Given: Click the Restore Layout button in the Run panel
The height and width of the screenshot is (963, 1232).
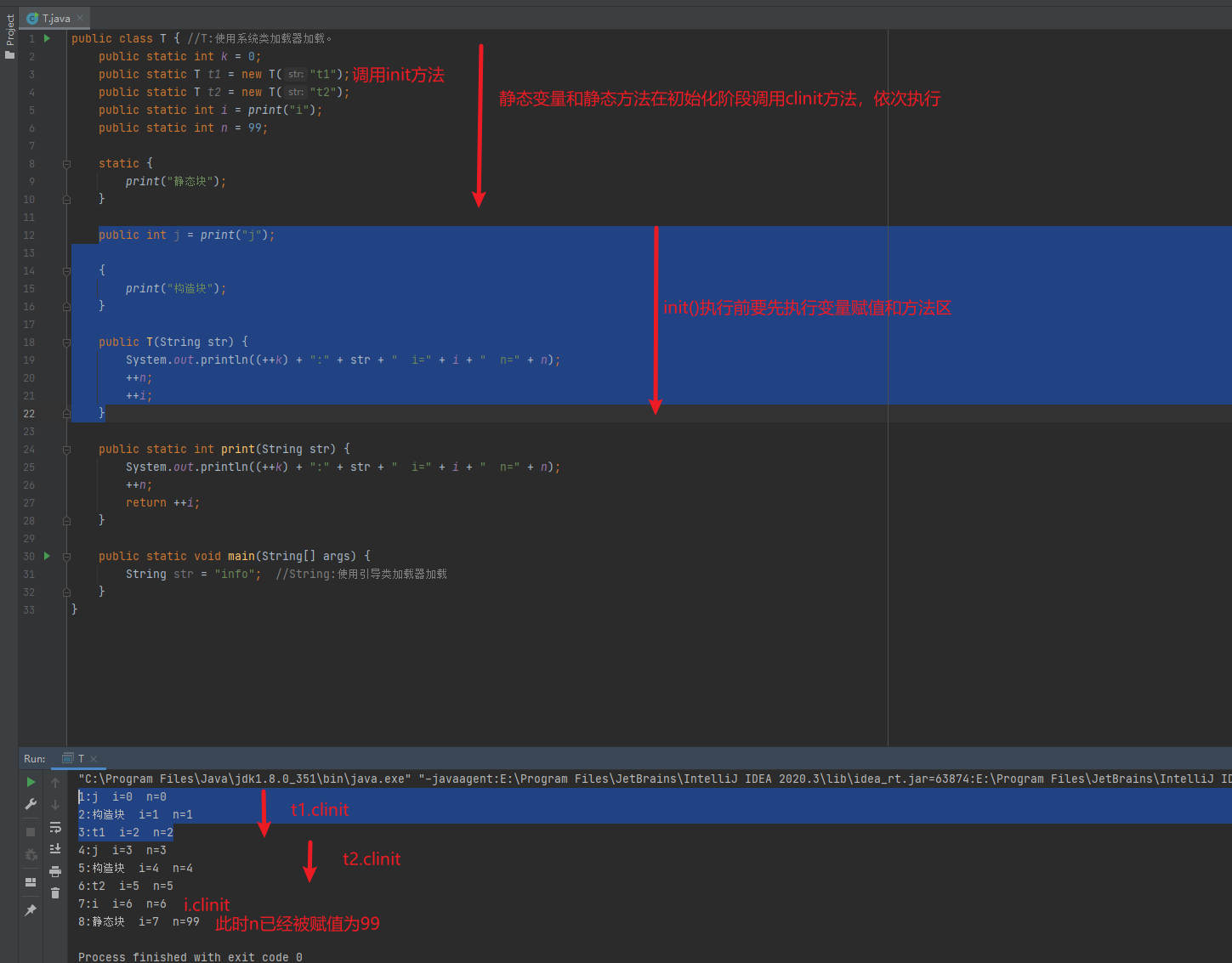Looking at the screenshot, I should pyautogui.click(x=30, y=882).
